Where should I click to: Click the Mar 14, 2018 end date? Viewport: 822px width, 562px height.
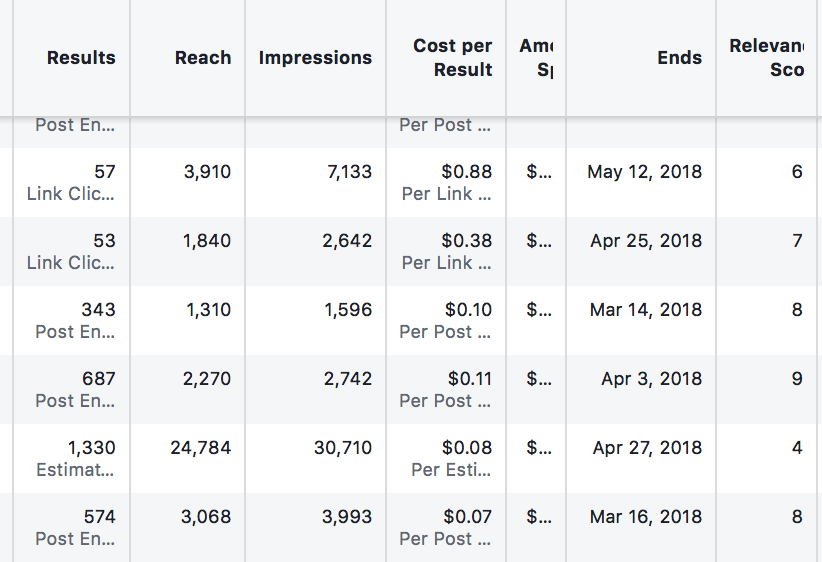pos(645,310)
